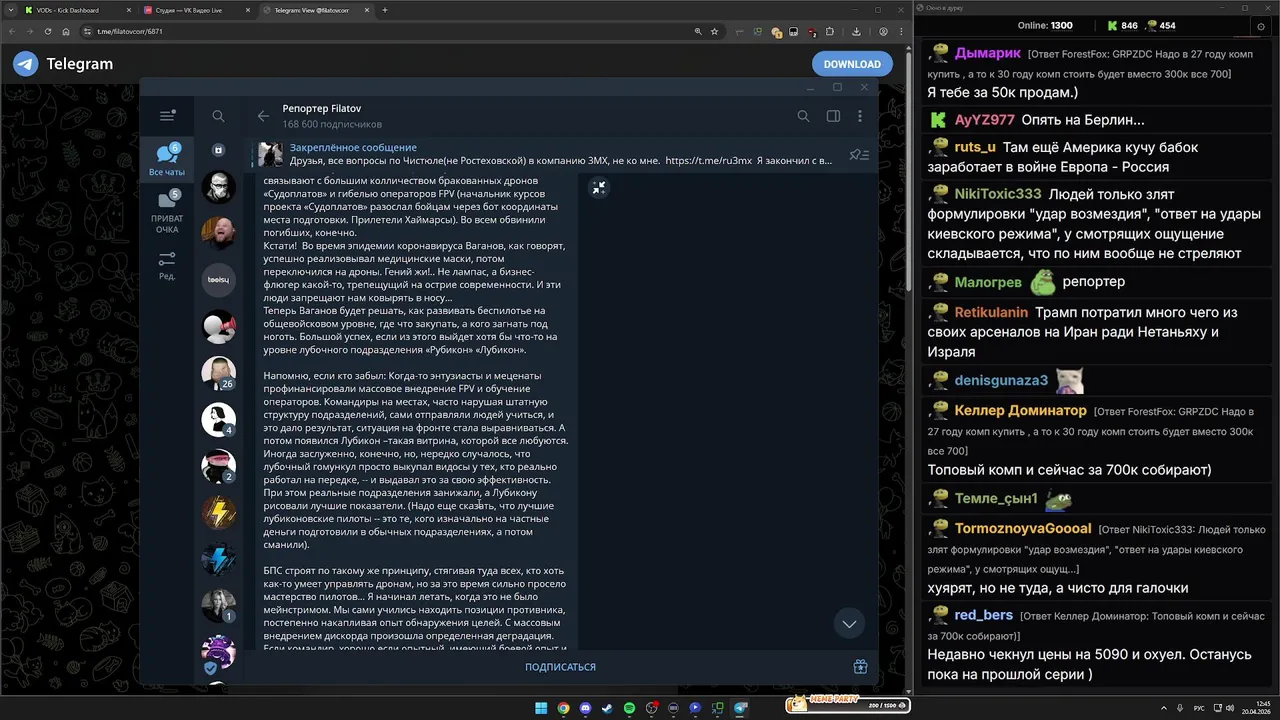Open the chat showing 26 unread
1280x720 pixels.
coord(218,373)
